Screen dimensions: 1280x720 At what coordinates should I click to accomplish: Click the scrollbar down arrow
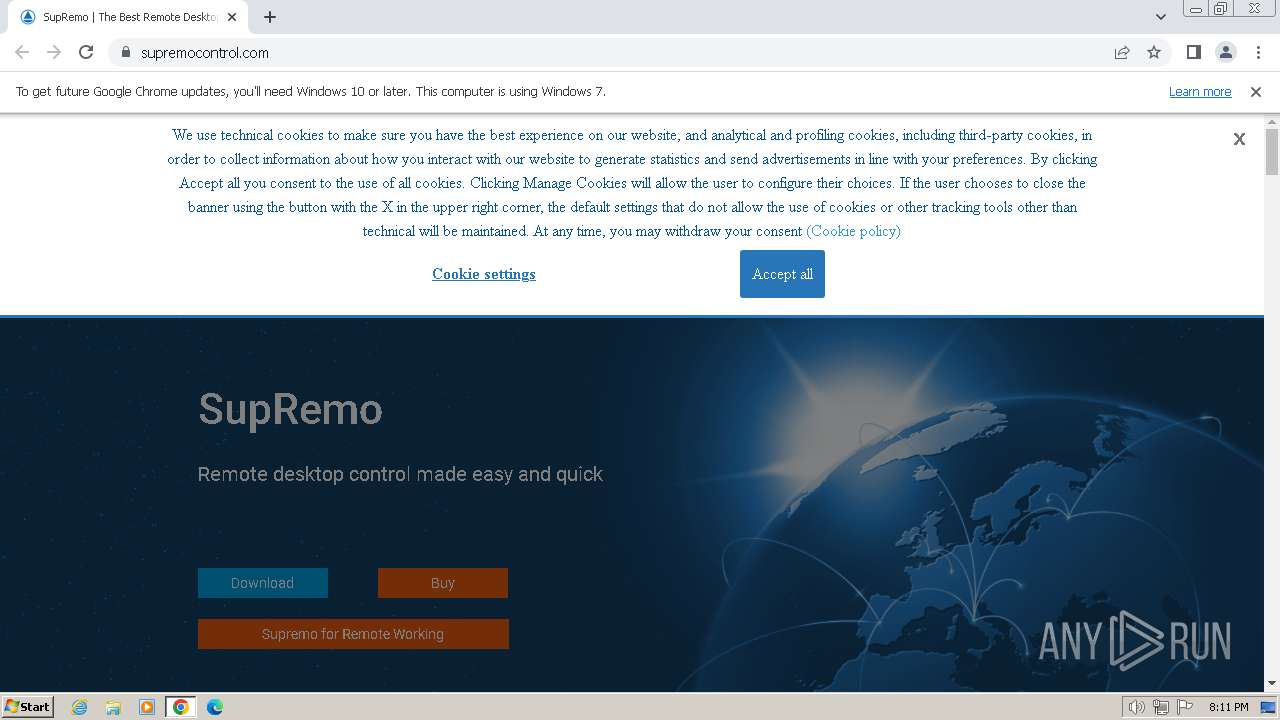[x=1272, y=684]
